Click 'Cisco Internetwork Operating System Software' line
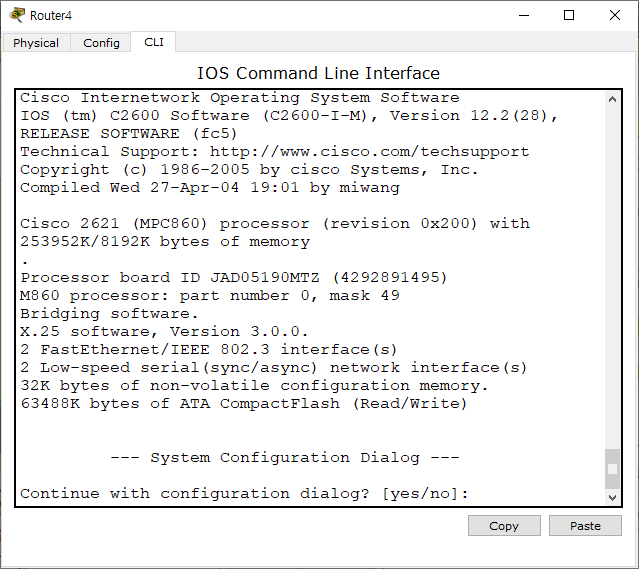Screen dimensions: 639x569 (x=240, y=98)
